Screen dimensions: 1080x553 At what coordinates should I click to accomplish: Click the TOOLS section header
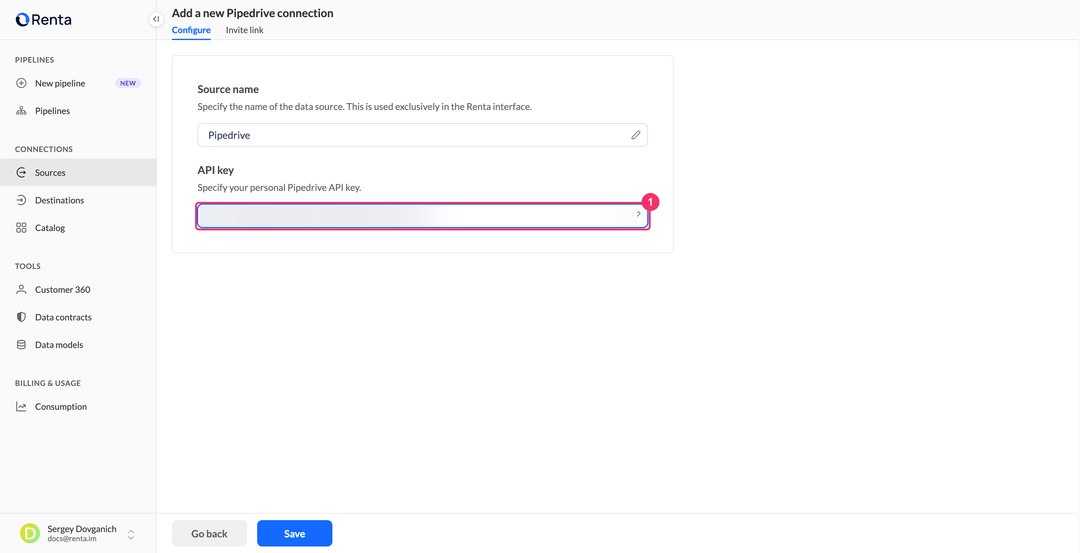click(x=28, y=267)
